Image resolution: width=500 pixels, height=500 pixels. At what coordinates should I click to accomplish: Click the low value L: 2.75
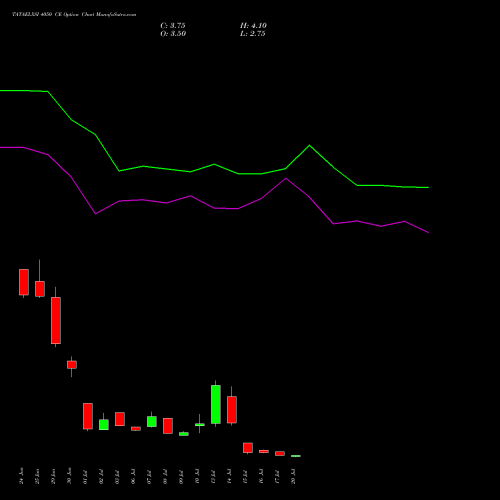click(253, 34)
